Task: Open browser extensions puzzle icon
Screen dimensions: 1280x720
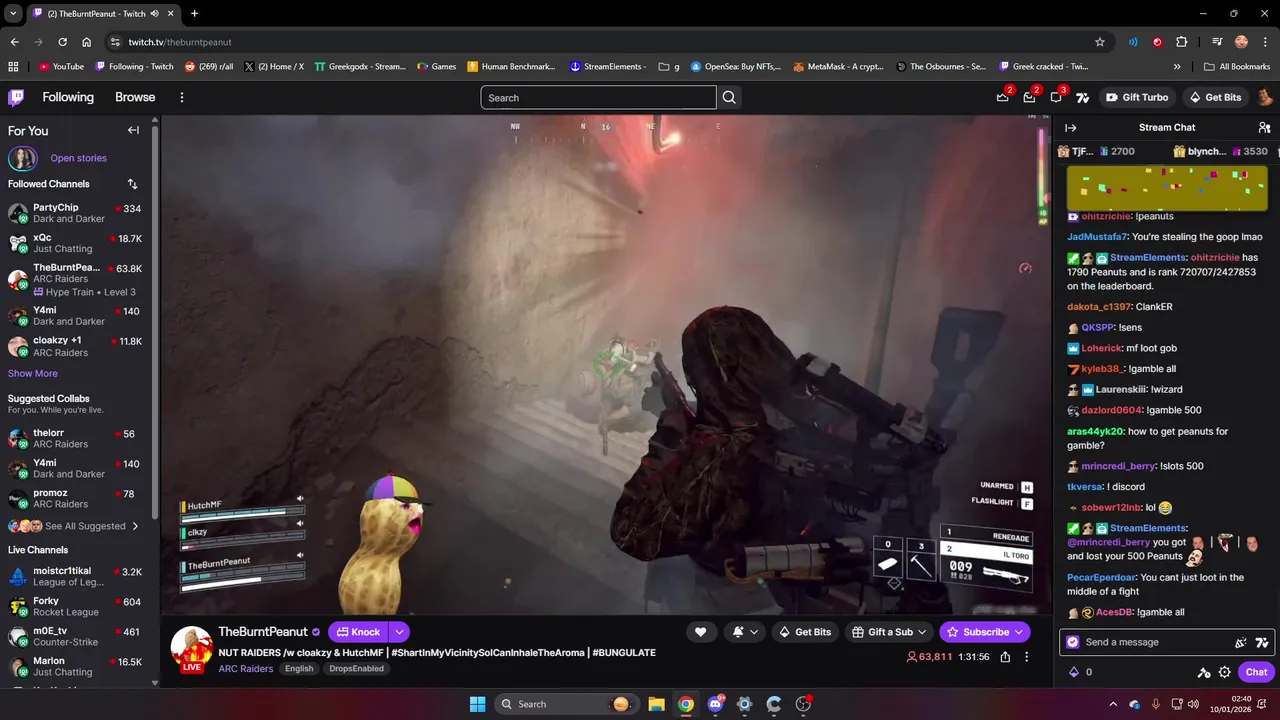Action: pyautogui.click(x=1182, y=42)
